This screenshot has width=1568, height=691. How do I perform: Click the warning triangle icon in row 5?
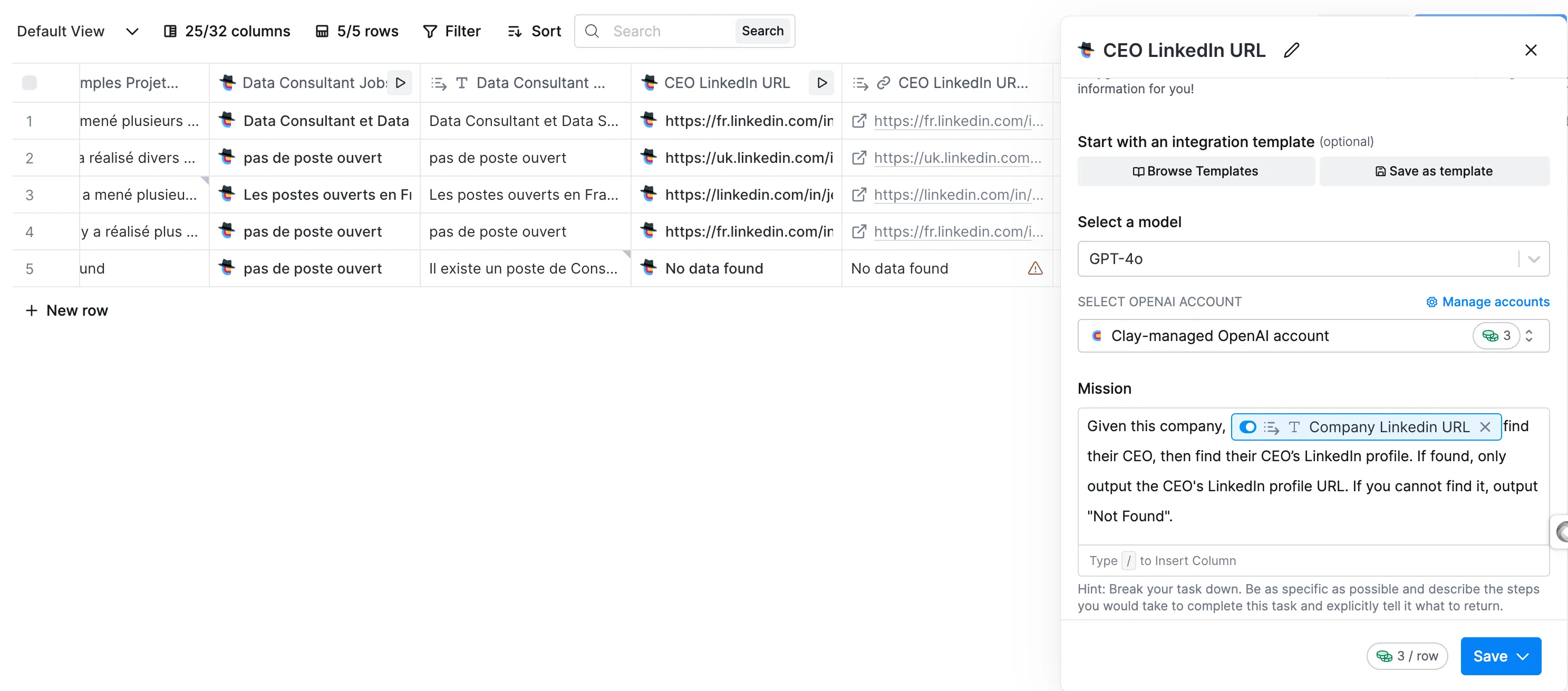(1035, 268)
